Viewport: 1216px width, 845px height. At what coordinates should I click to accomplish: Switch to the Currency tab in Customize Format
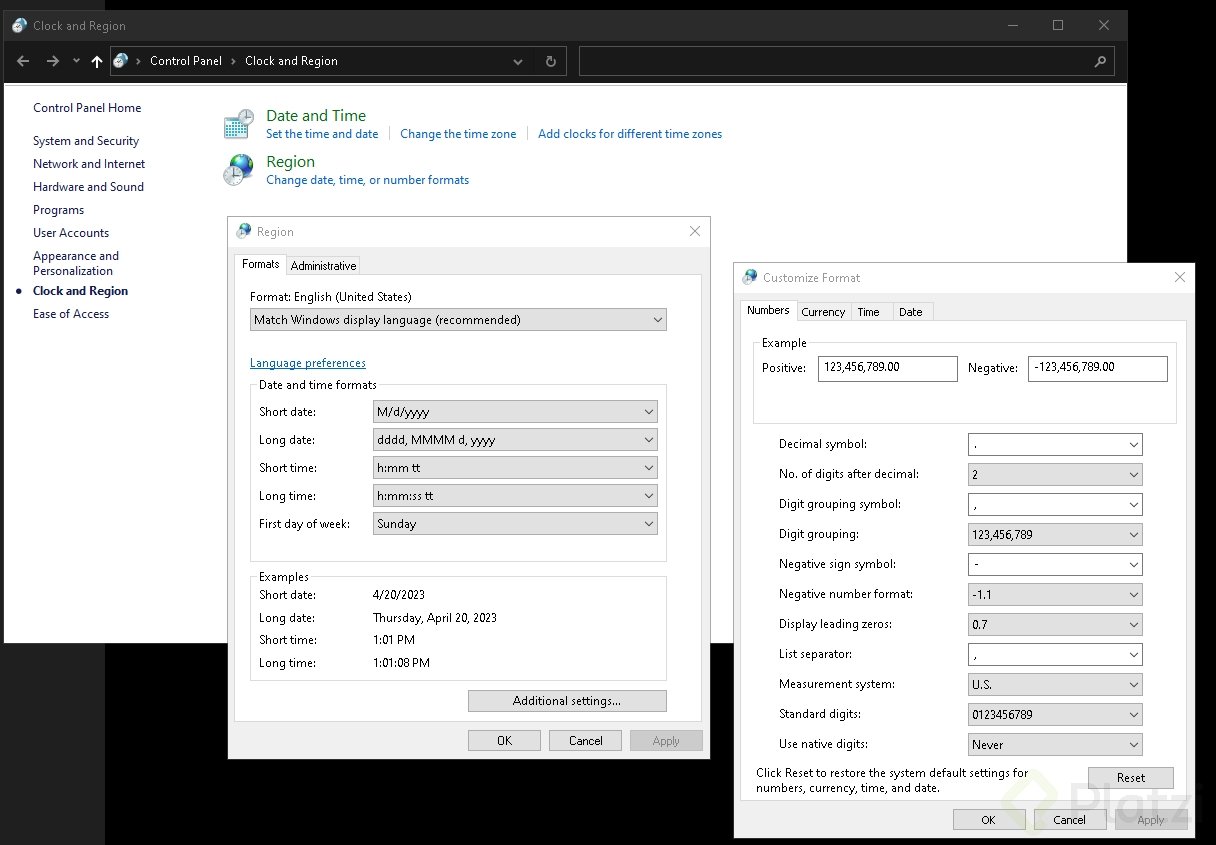coord(823,311)
